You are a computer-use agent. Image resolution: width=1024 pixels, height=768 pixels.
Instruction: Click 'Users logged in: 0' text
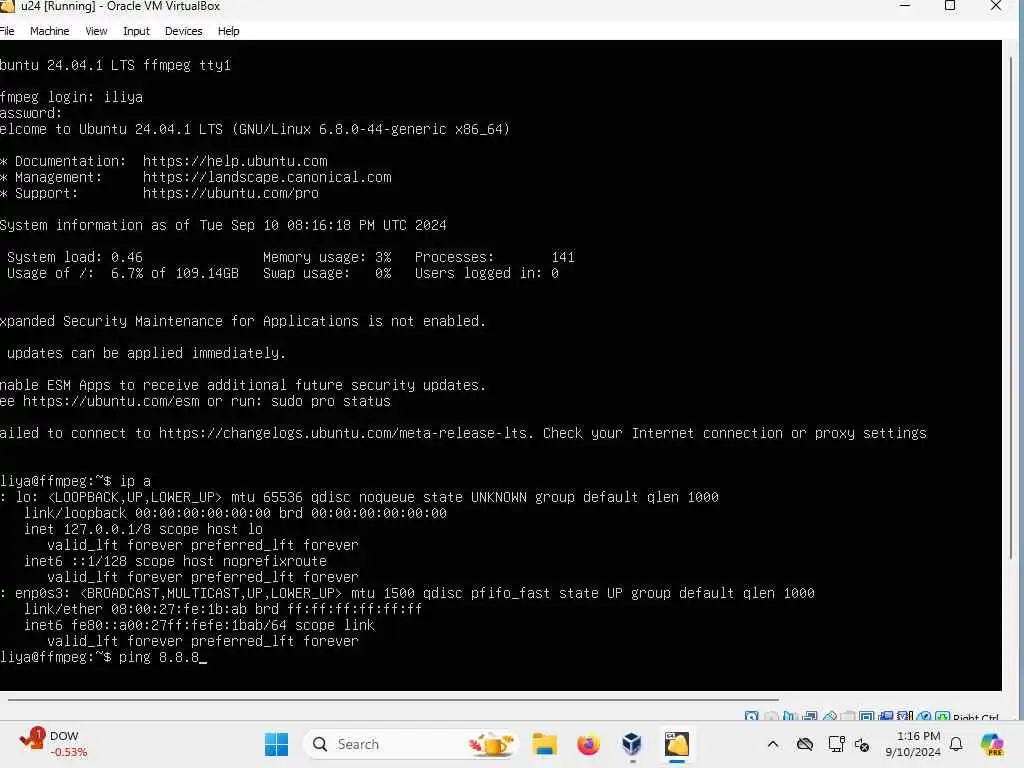[x=487, y=273]
